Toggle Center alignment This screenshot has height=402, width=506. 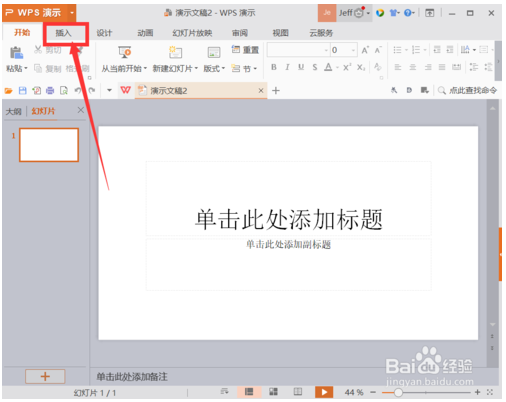pyautogui.click(x=413, y=67)
